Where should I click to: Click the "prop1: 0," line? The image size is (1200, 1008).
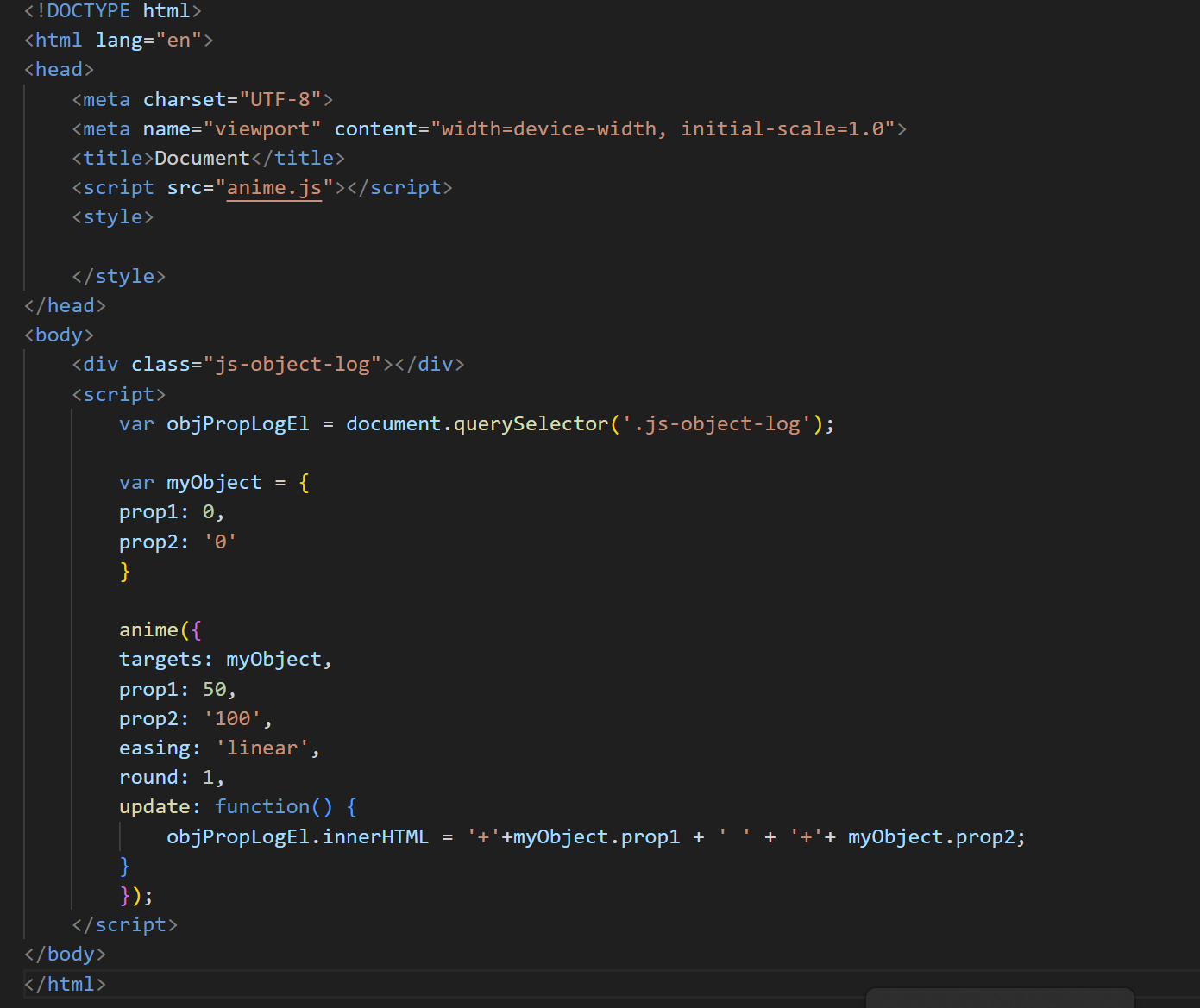coord(173,512)
